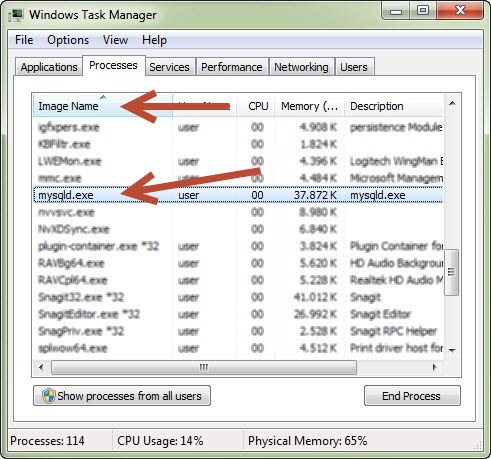The width and height of the screenshot is (491, 459).
Task: Open the Options menu
Action: click(68, 40)
